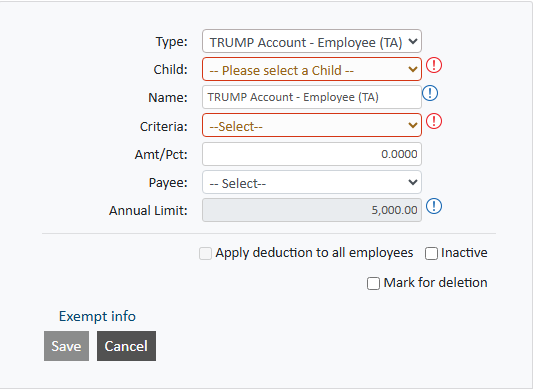535x390 pixels.
Task: Click into the Name text field
Action: 312,97
